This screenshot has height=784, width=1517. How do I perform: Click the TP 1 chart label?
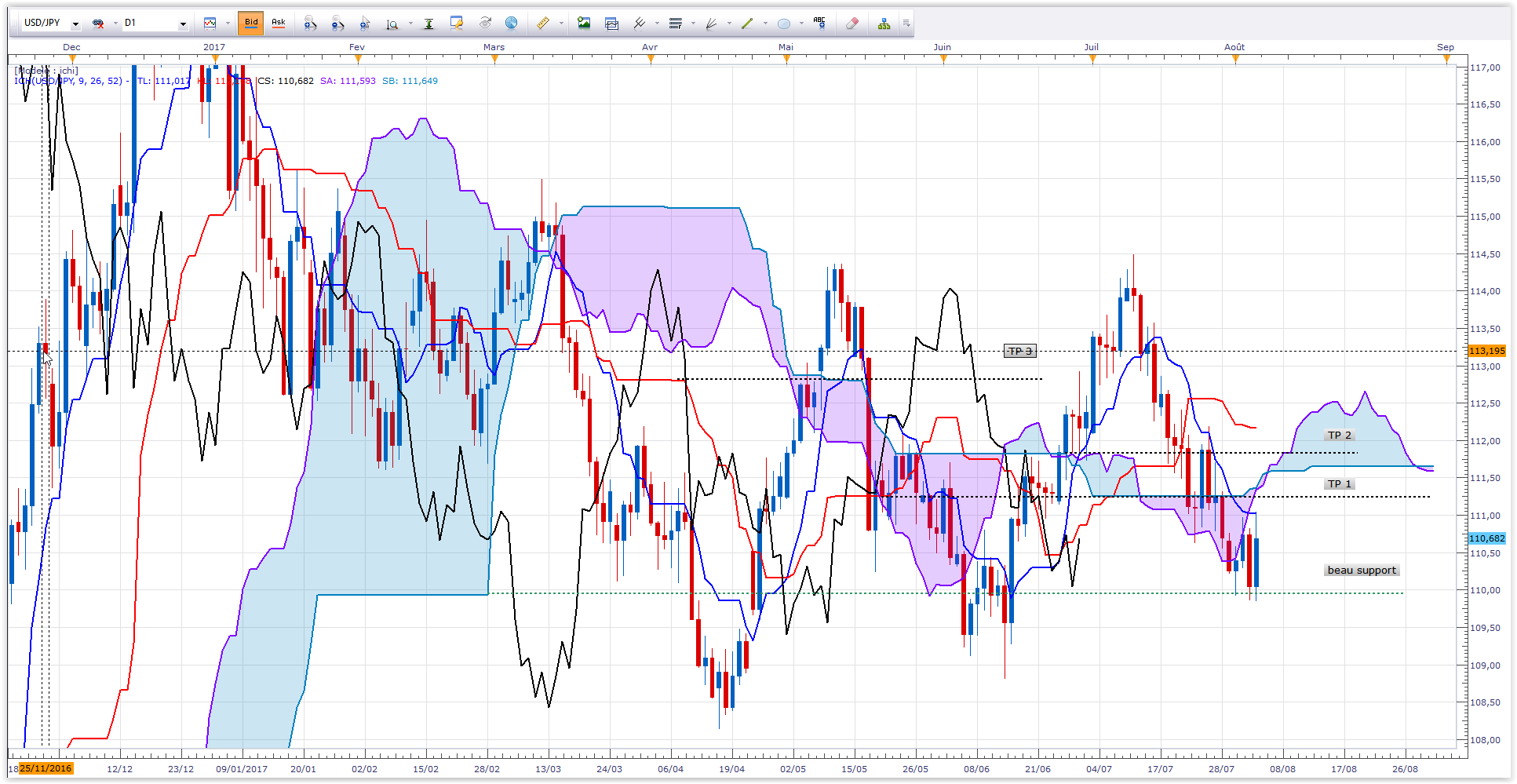pos(1340,483)
